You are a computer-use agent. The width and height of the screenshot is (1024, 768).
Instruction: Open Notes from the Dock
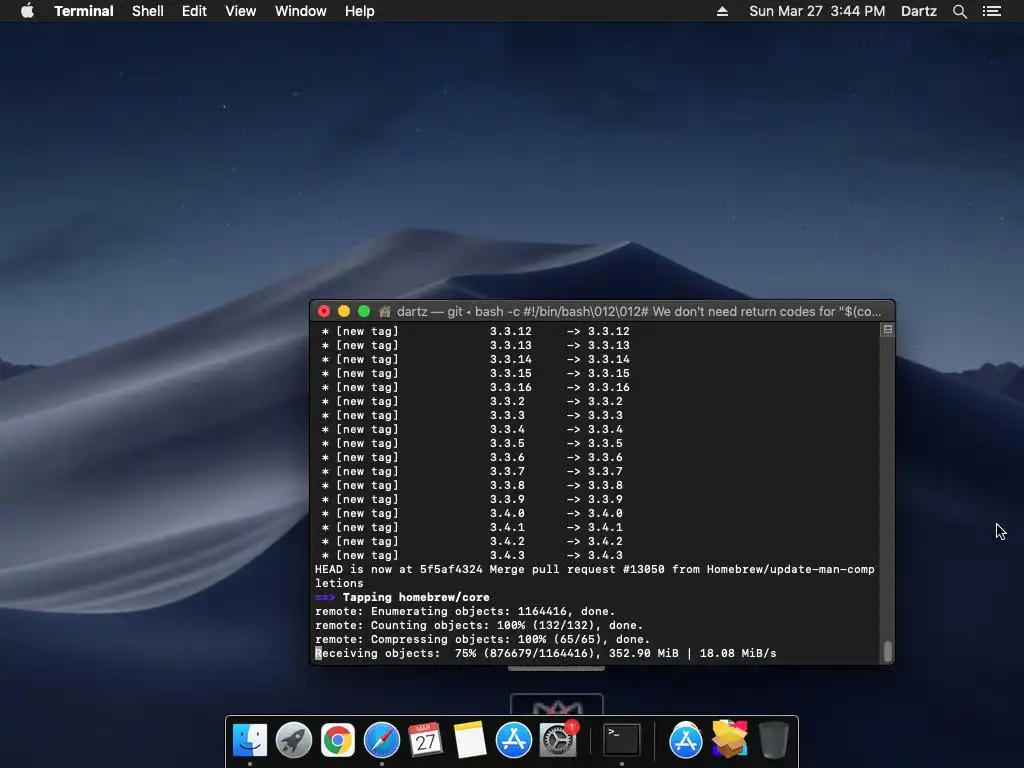point(470,741)
